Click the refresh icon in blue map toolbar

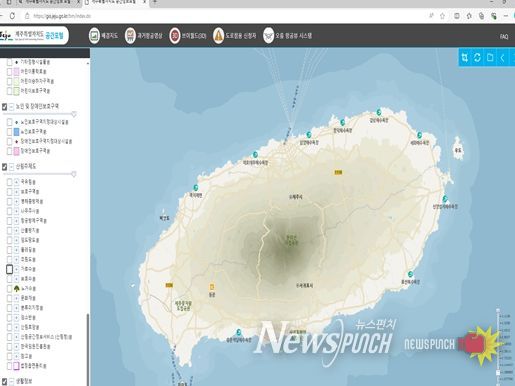click(x=477, y=58)
